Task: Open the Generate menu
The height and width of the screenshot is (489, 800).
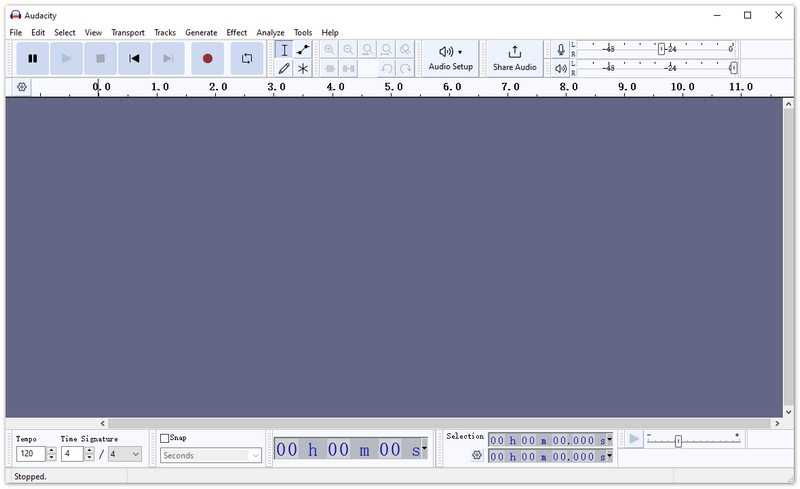Action: point(200,32)
